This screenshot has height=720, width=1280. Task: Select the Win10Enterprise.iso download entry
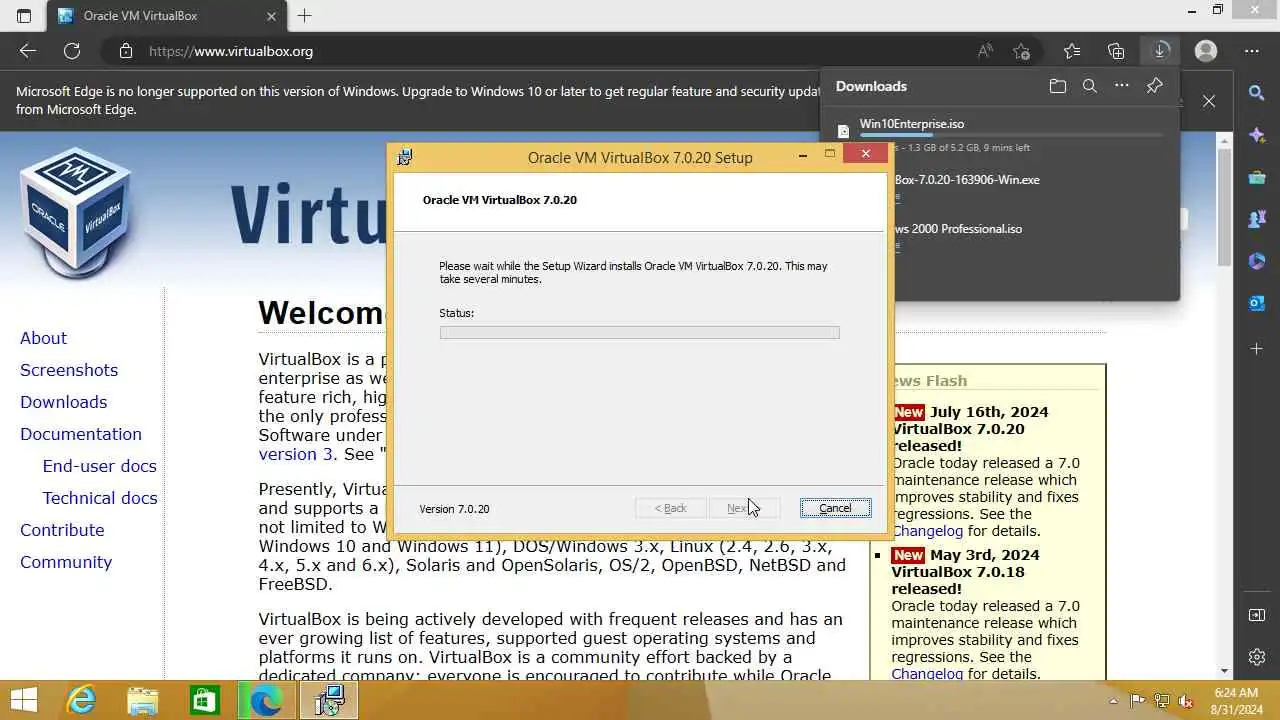click(x=1000, y=135)
